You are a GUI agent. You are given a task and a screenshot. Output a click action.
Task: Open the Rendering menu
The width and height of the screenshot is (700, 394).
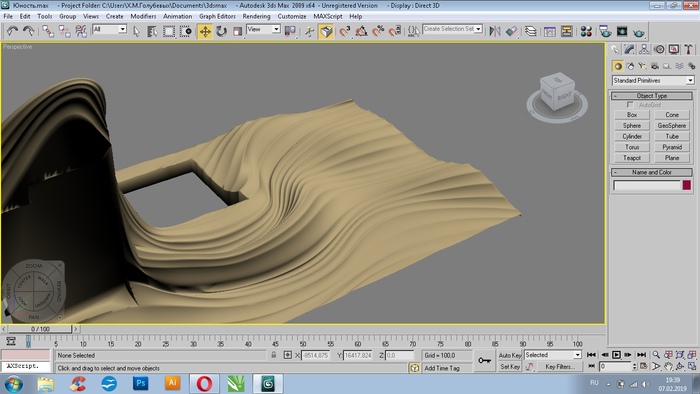click(x=256, y=16)
